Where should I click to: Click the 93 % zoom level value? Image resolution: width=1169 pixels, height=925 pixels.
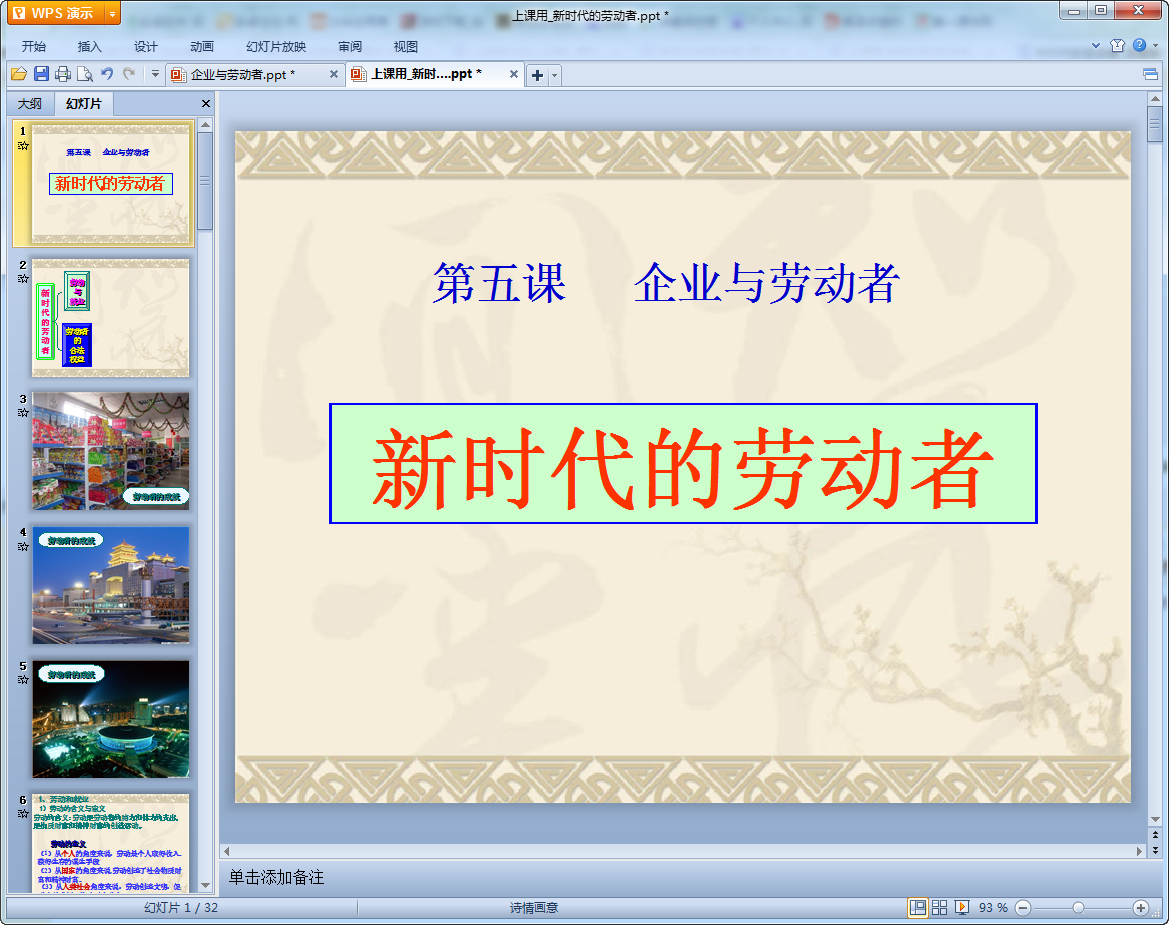(x=993, y=907)
